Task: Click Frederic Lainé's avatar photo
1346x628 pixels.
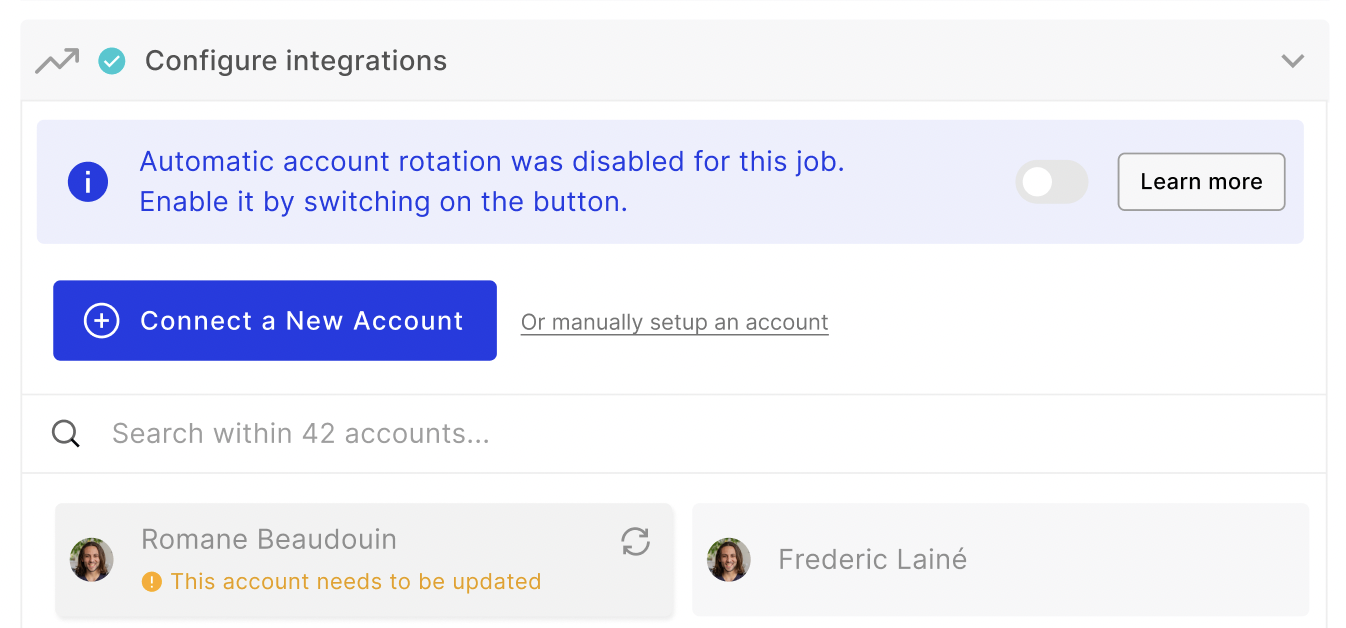Action: [729, 560]
